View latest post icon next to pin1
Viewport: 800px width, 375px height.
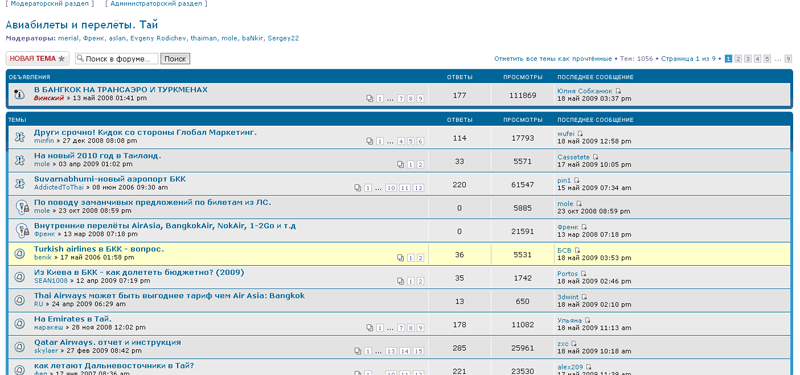(577, 181)
